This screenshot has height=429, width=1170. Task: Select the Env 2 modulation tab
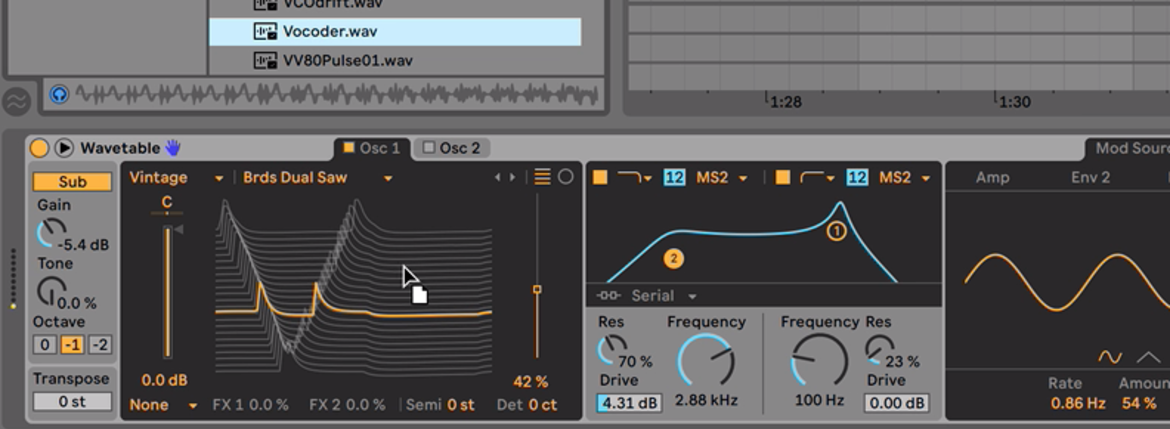1090,178
